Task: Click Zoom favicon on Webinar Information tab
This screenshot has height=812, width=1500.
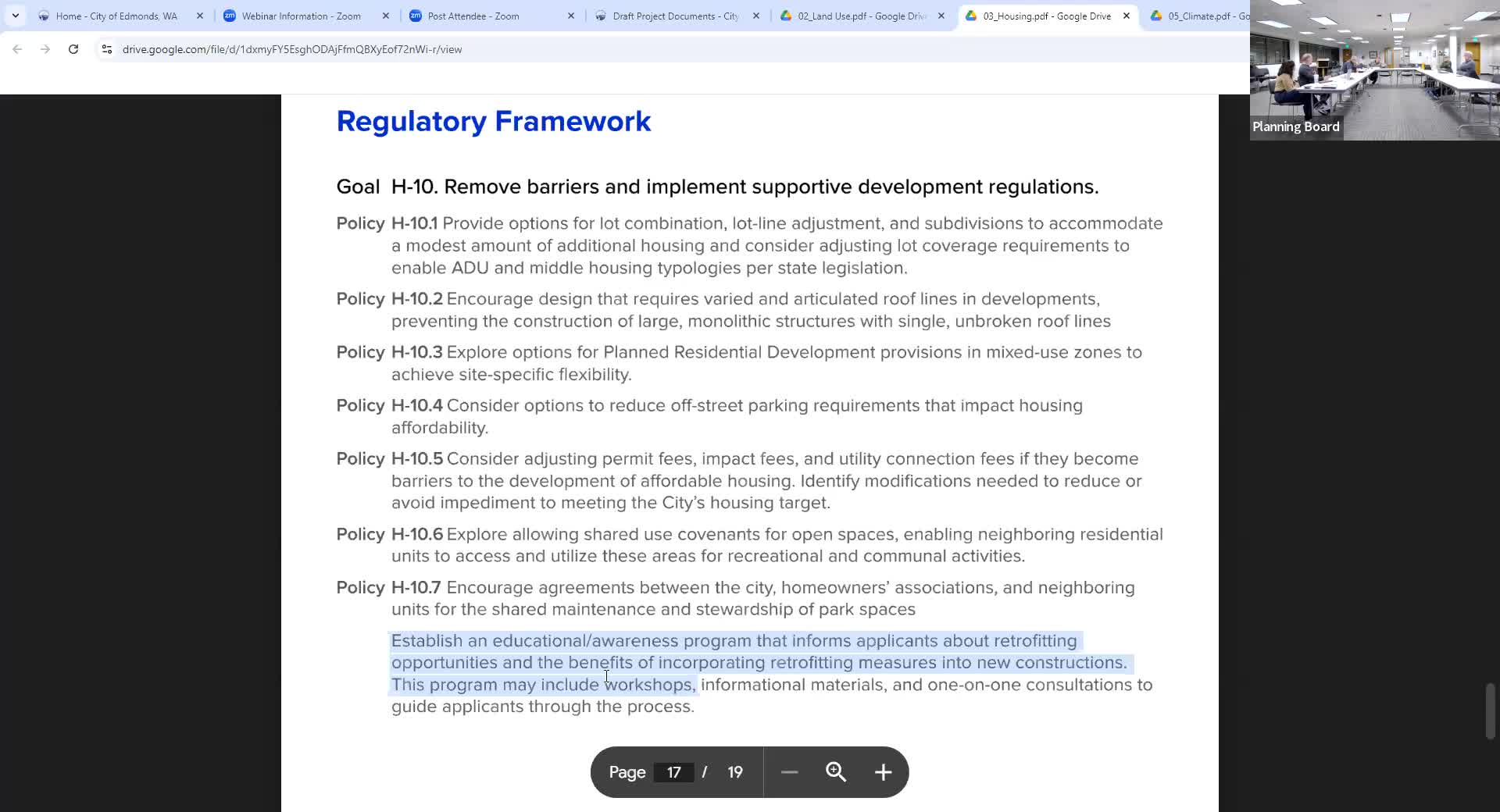Action: (230, 16)
